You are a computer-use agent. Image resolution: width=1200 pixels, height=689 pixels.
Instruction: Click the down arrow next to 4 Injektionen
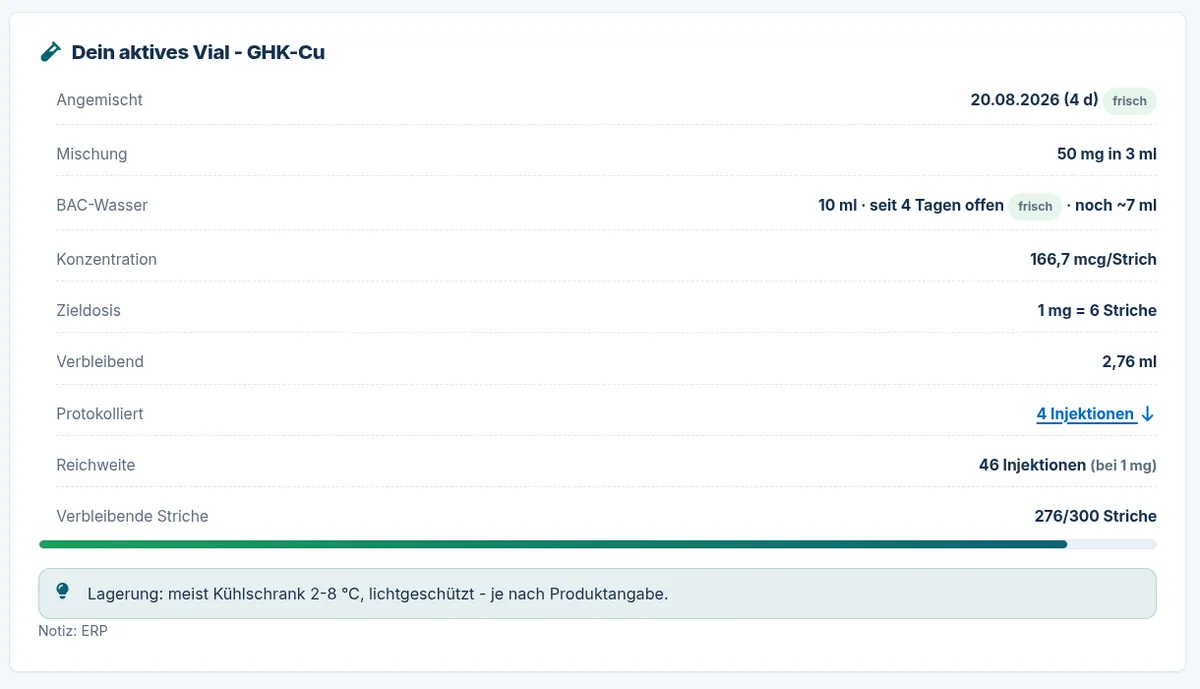click(x=1148, y=414)
